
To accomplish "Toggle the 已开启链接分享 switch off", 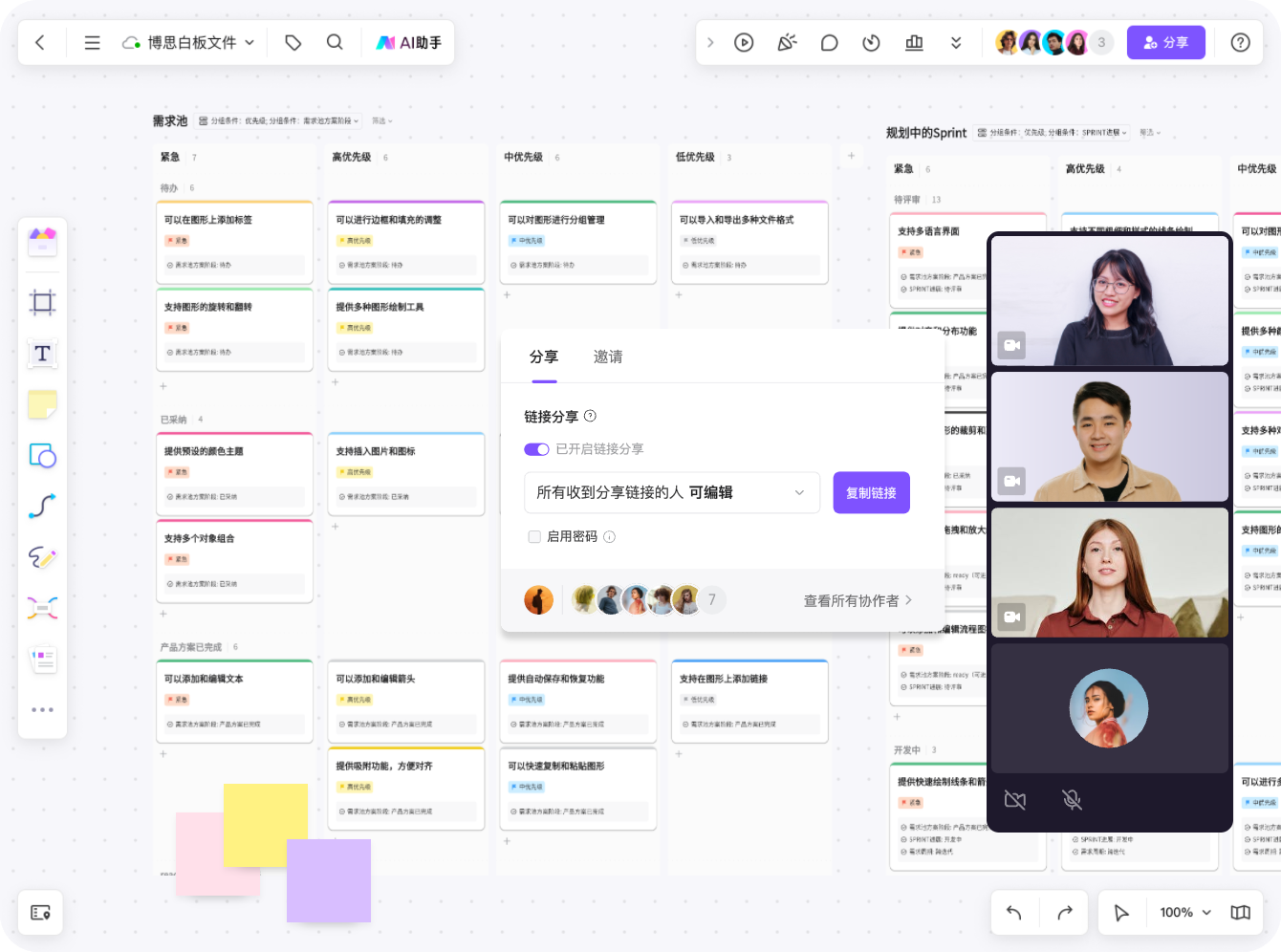I will click(536, 449).
